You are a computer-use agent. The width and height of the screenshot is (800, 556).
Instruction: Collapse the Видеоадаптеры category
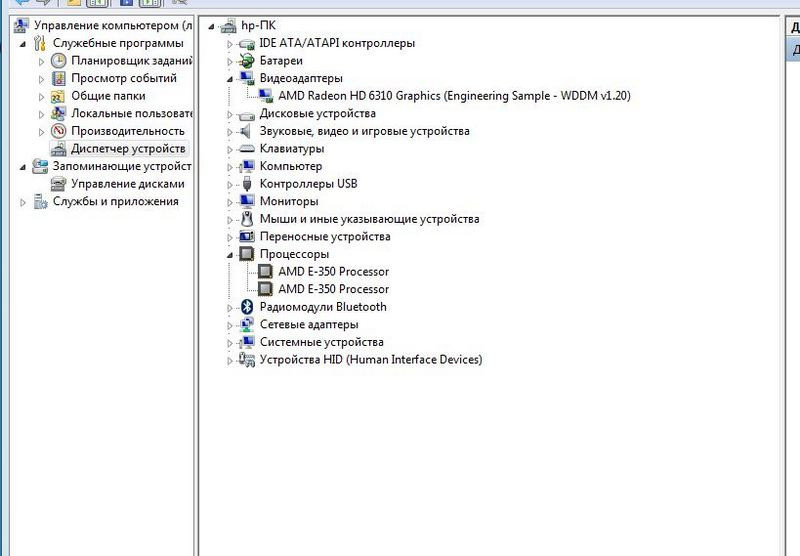(230, 78)
